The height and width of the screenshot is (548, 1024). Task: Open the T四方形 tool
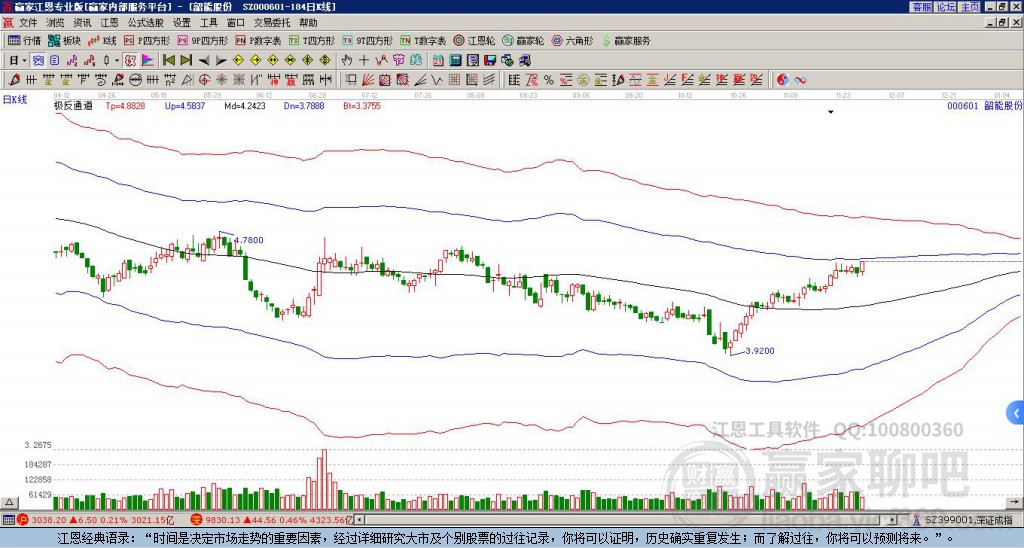[x=312, y=41]
